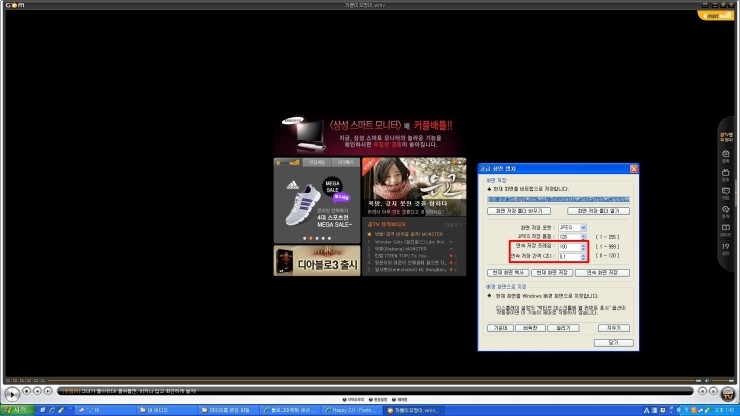Open the adidas MEGA SALE shoe ad
Viewport: 740px width, 416px height.
[317, 205]
